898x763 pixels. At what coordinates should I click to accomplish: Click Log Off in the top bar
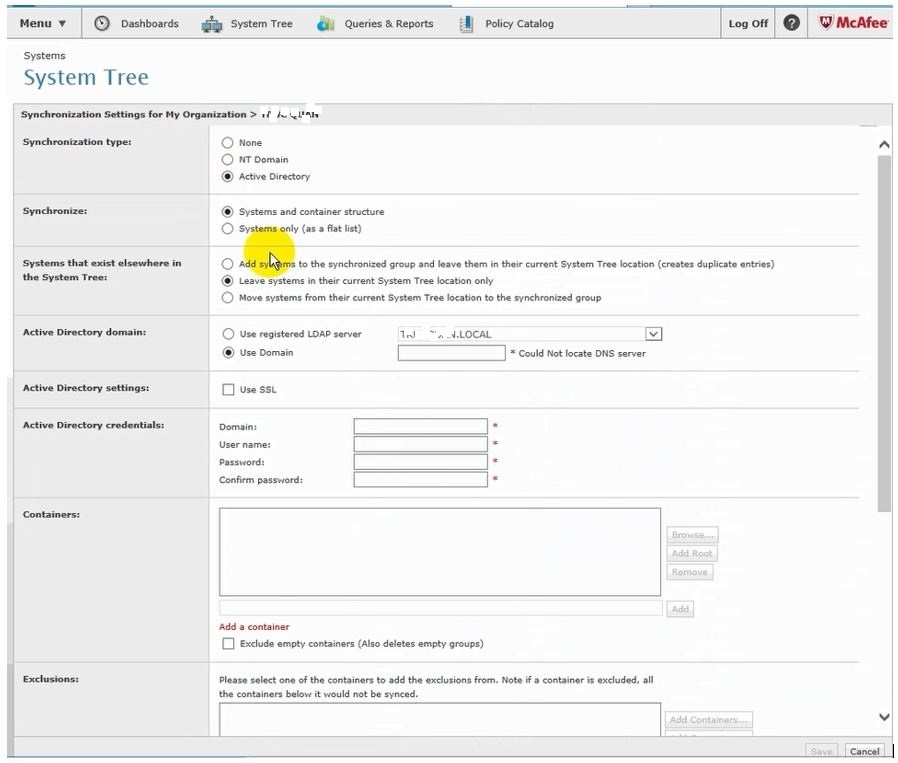(x=748, y=23)
